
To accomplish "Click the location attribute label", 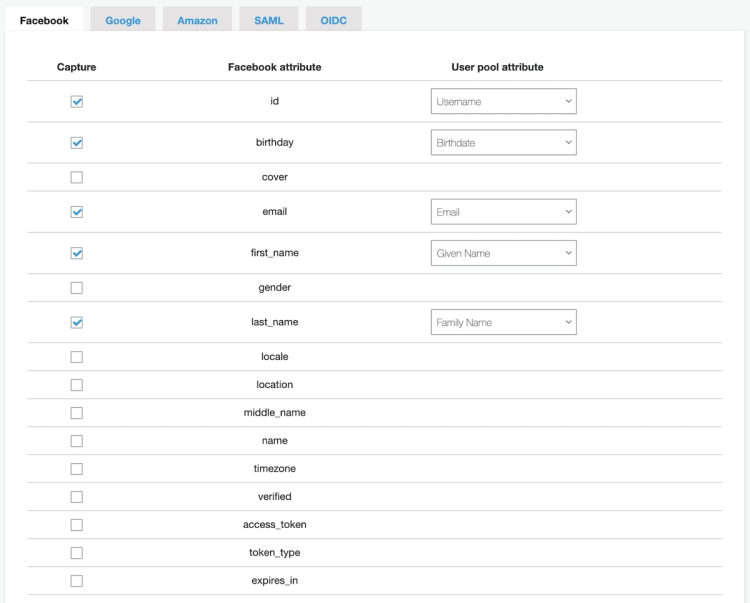I will (275, 385).
